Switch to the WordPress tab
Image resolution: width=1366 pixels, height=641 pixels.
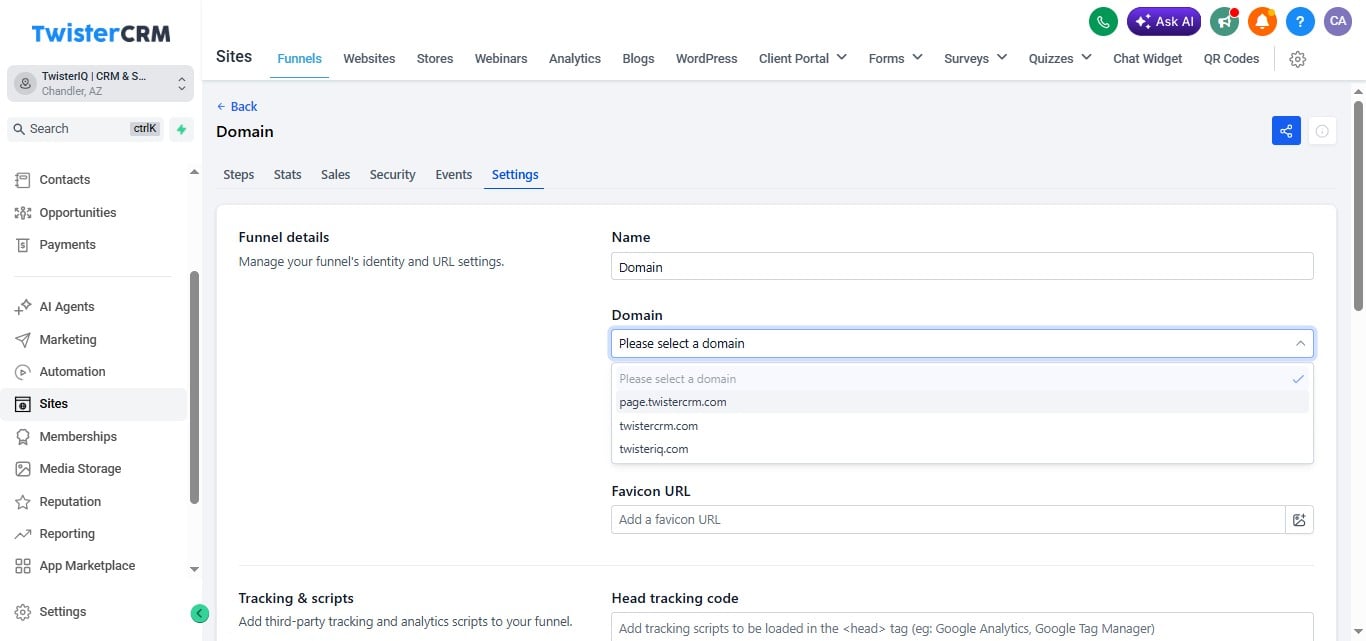coord(707,59)
